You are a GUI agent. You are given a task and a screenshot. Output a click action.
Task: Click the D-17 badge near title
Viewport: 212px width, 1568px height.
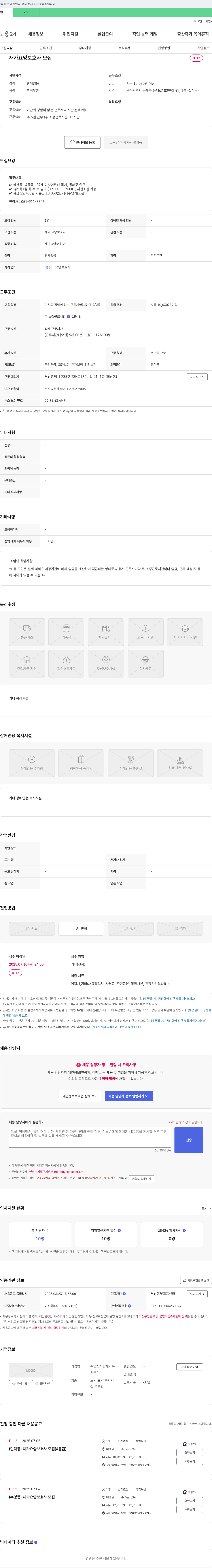[196, 58]
